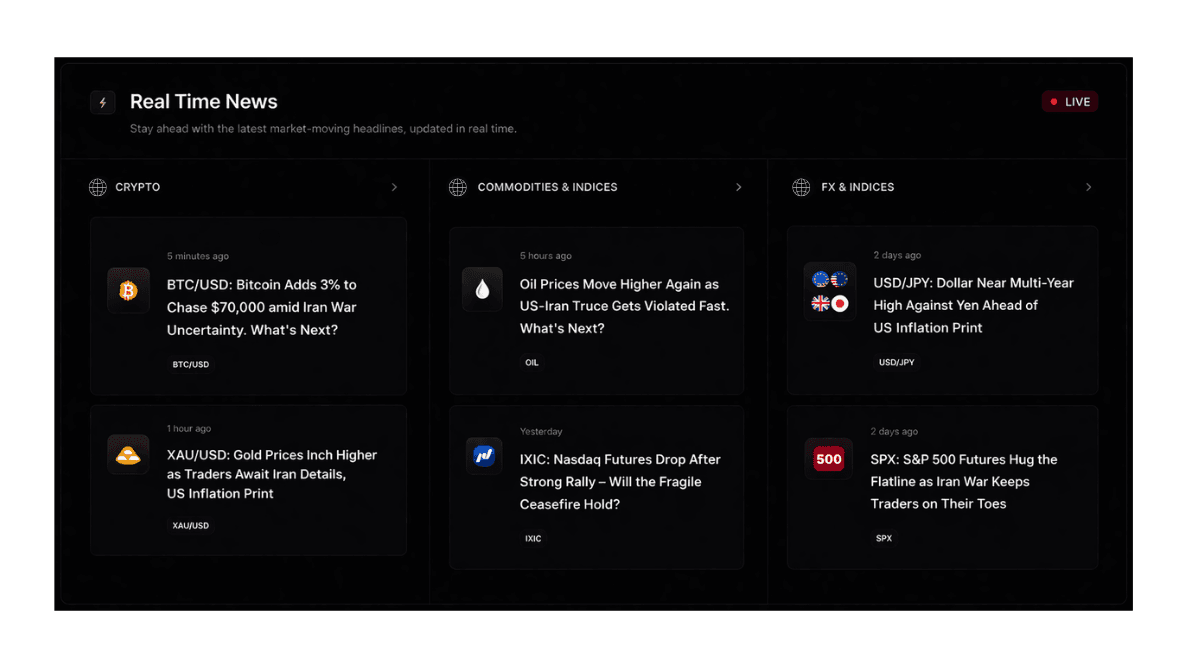The width and height of the screenshot is (1188, 669).
Task: Click the lightning bolt Real Time News icon
Action: [x=102, y=102]
